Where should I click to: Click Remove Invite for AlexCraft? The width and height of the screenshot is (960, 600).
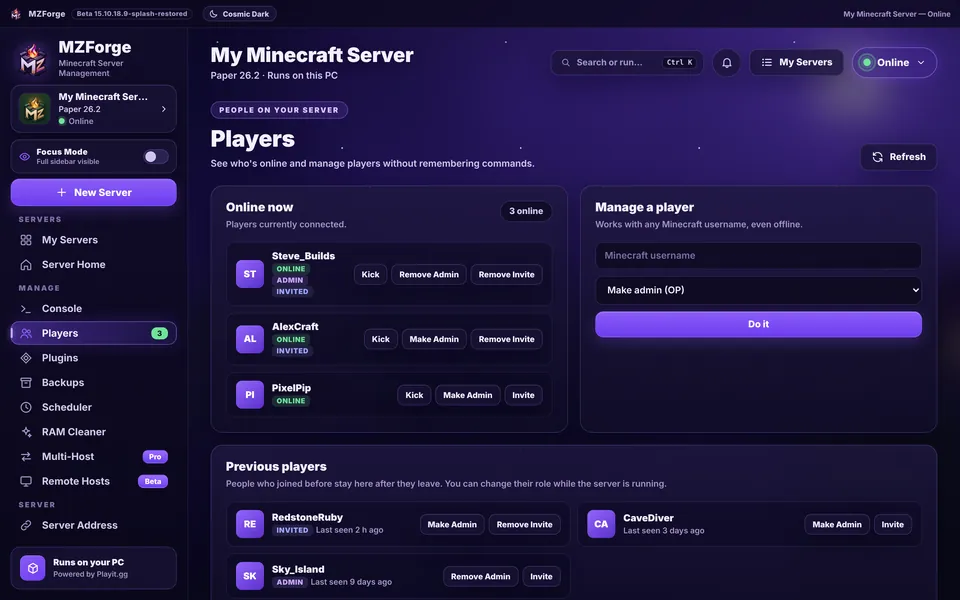[x=506, y=339]
